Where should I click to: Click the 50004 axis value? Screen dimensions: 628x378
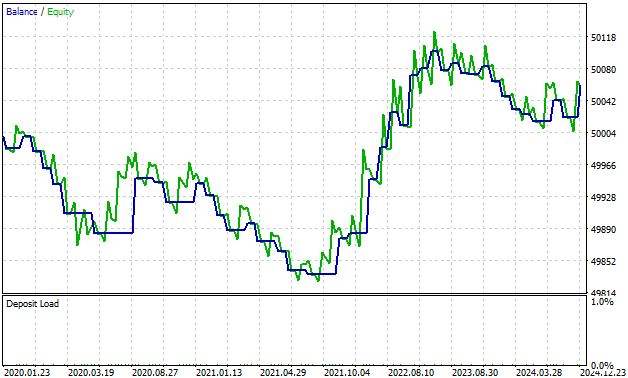[604, 133]
